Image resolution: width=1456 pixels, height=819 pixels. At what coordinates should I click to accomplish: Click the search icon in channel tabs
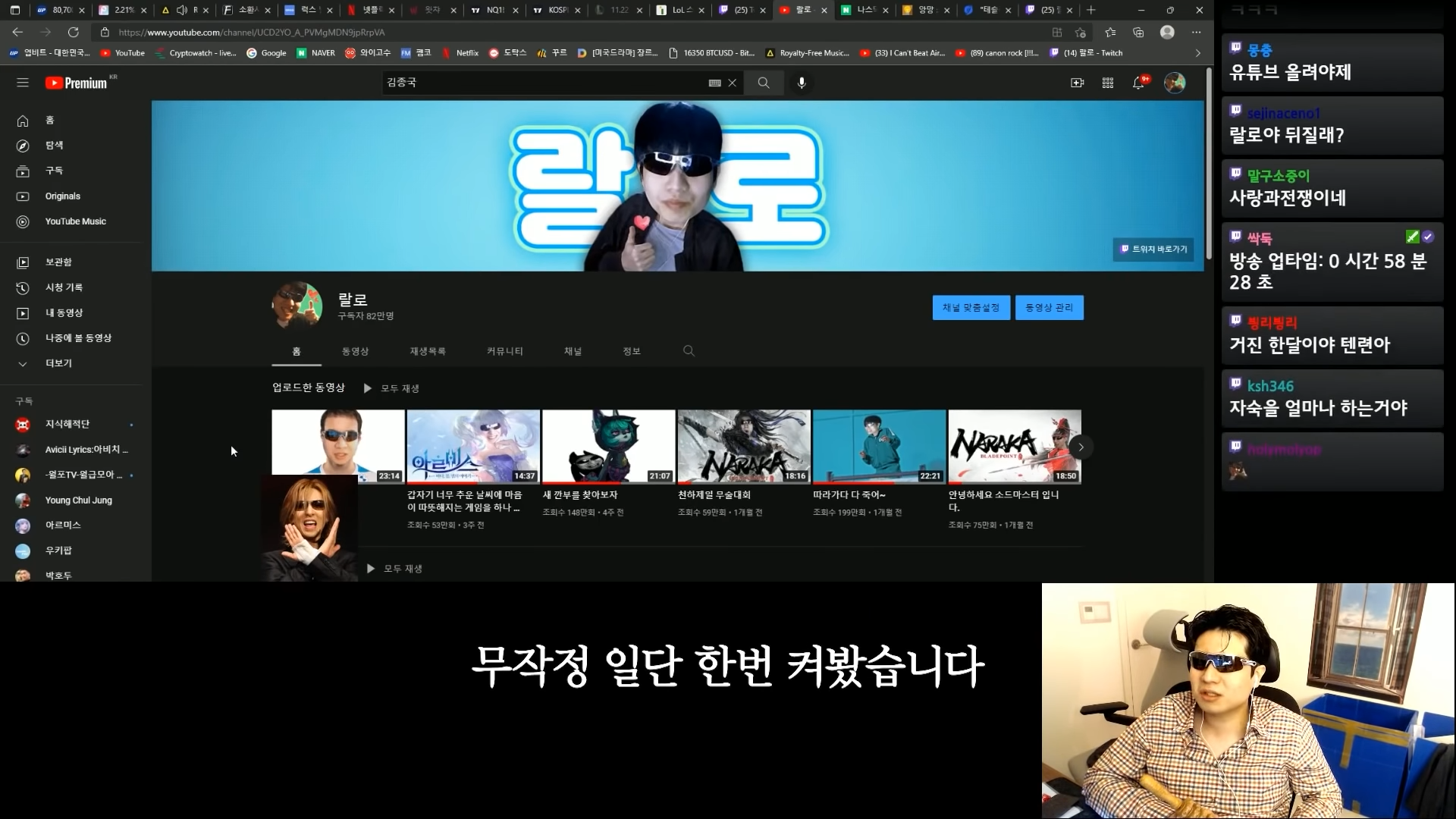point(689,350)
